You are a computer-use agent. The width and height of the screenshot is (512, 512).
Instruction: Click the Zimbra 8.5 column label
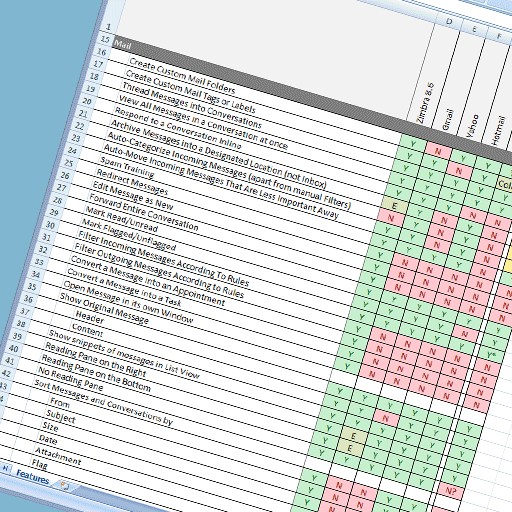tap(425, 103)
